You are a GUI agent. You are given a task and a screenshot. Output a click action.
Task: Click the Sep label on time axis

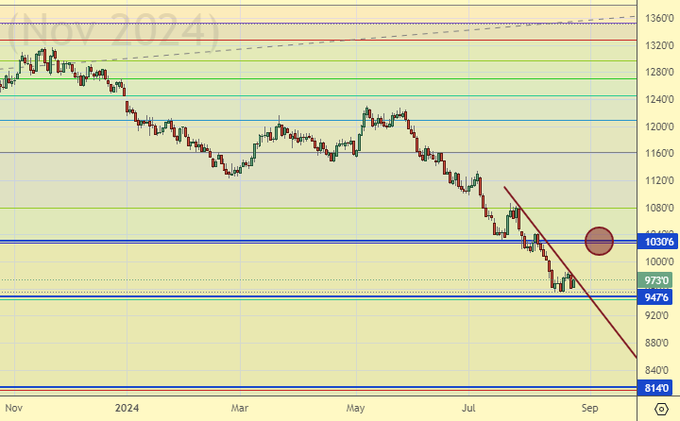pos(590,408)
